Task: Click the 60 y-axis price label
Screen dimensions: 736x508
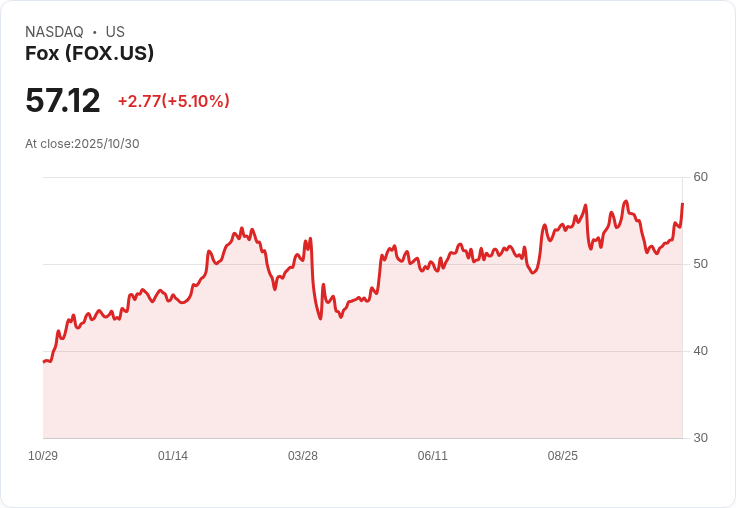Action: tap(700, 177)
